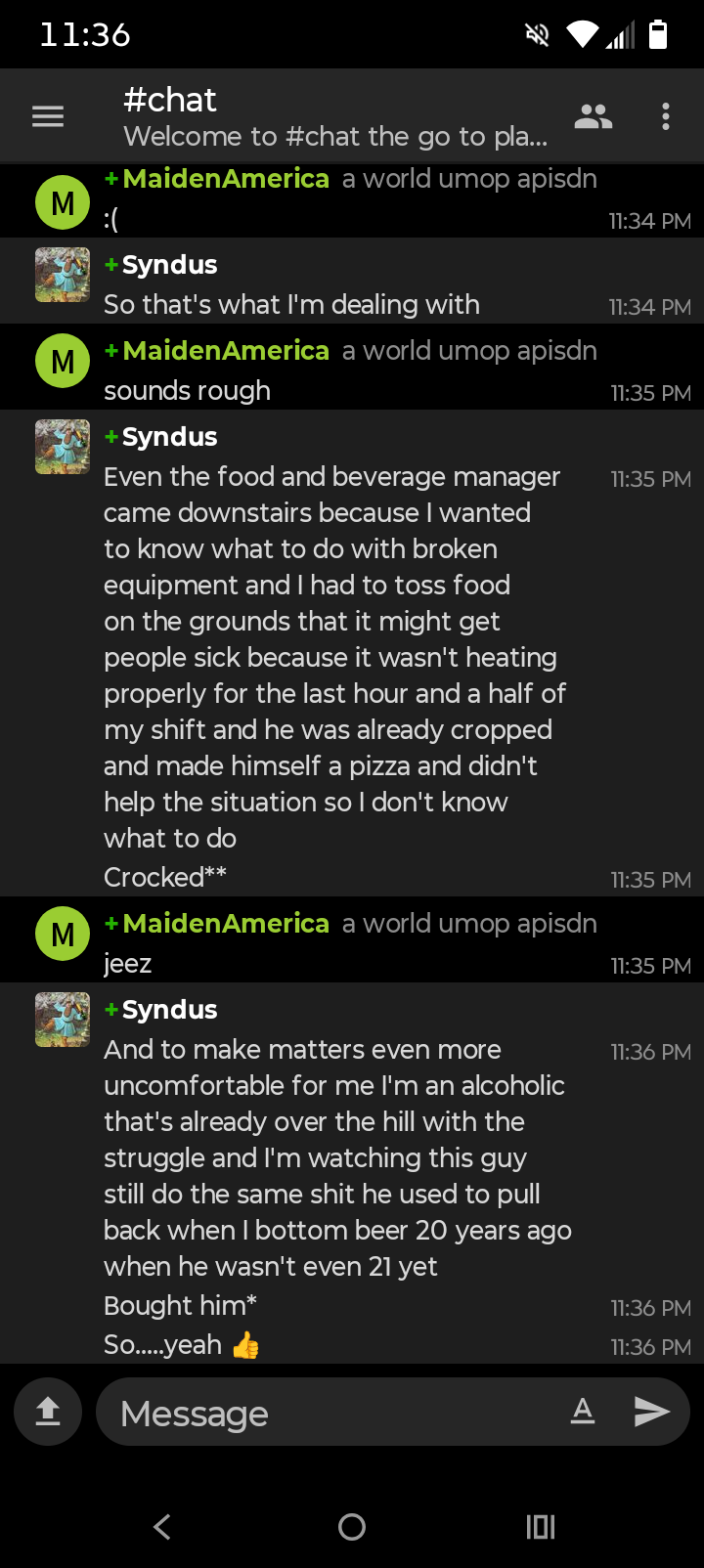Tap Syndus's avatar beside the long message
The width and height of the screenshot is (704, 1568).
(x=63, y=447)
